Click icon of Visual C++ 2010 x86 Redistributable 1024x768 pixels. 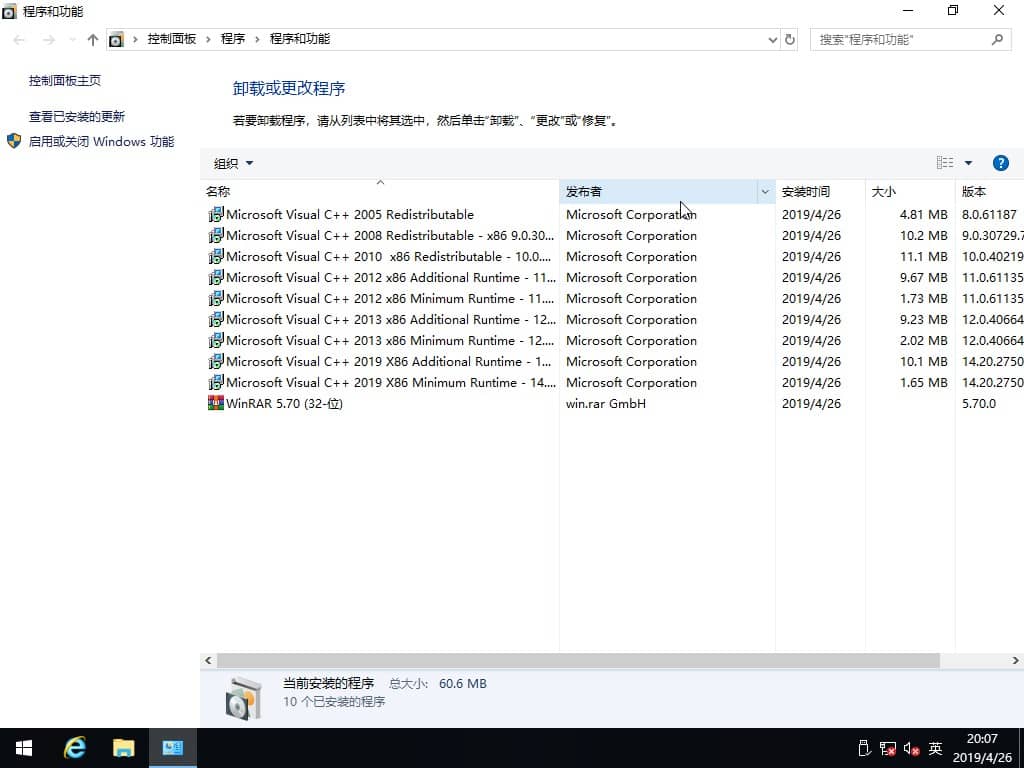(216, 256)
